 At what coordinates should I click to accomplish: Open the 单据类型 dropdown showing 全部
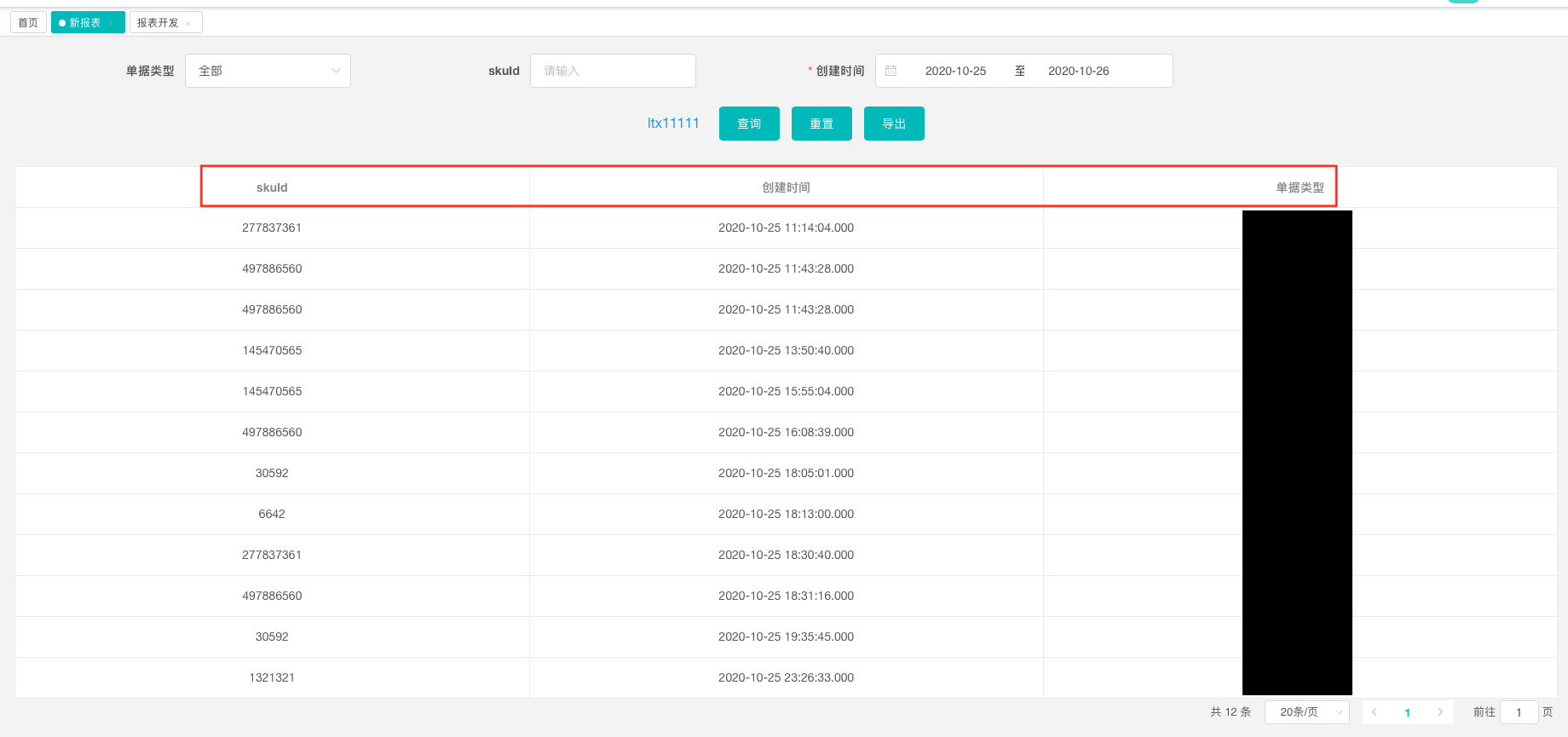(x=268, y=71)
